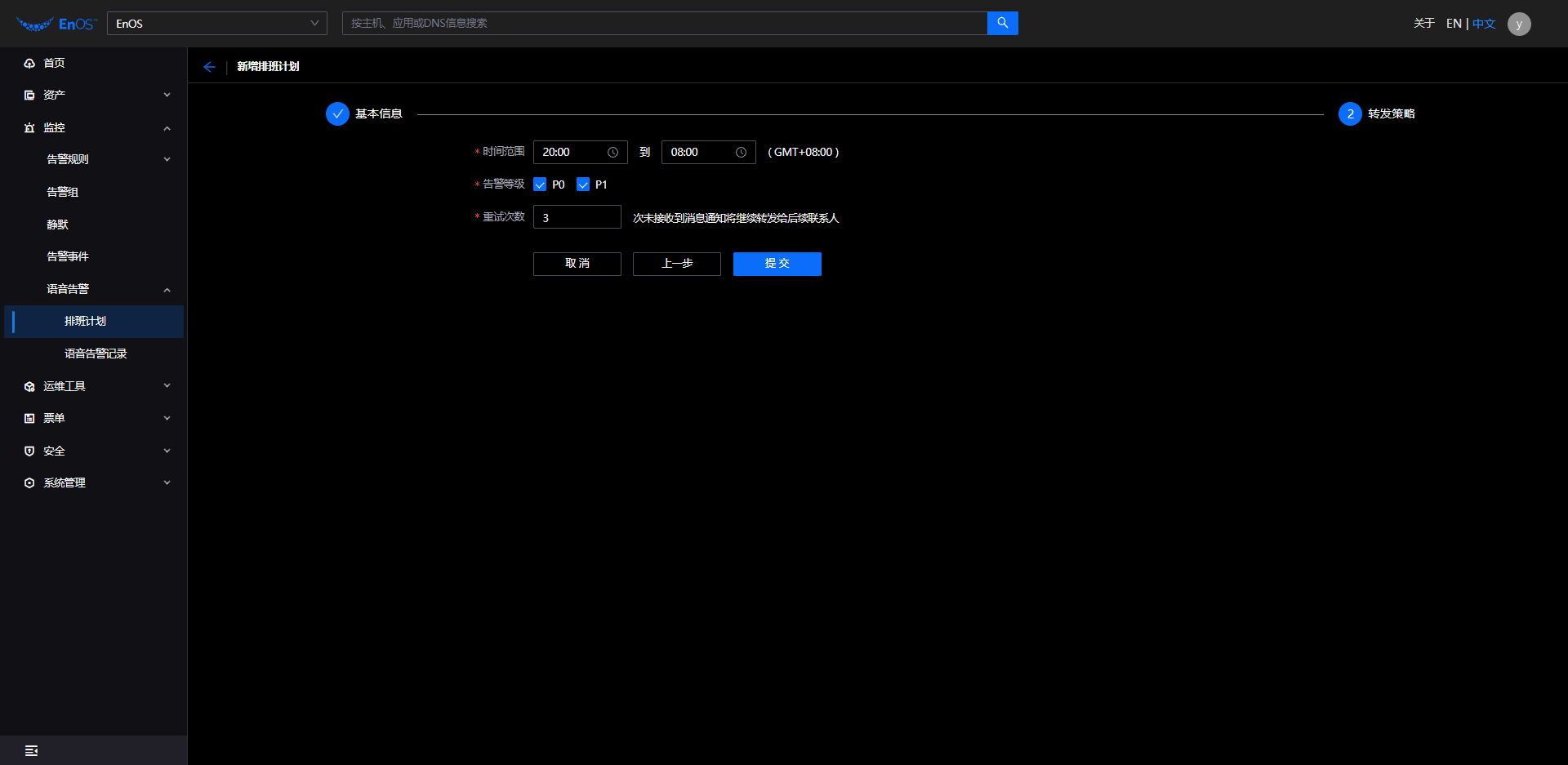Switch language to EN
The image size is (1568, 765).
[1454, 24]
